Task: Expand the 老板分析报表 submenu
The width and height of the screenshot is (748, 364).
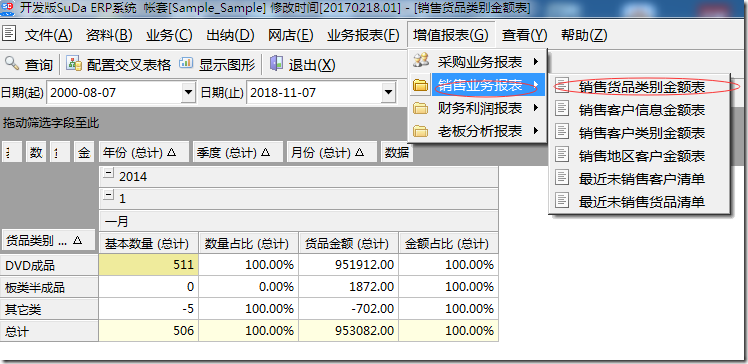Action: pos(477,131)
